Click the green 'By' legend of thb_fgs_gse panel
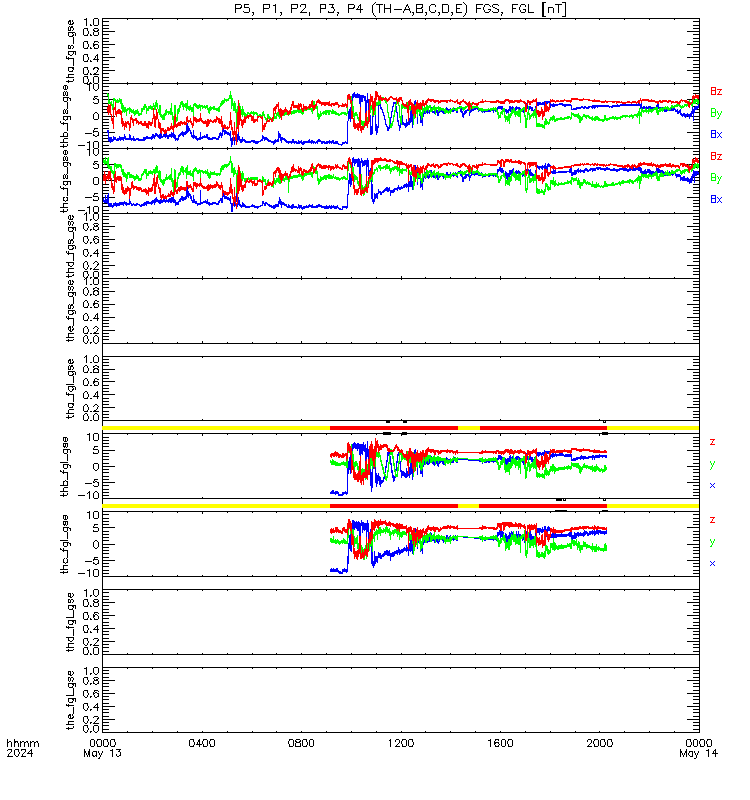 coord(716,113)
